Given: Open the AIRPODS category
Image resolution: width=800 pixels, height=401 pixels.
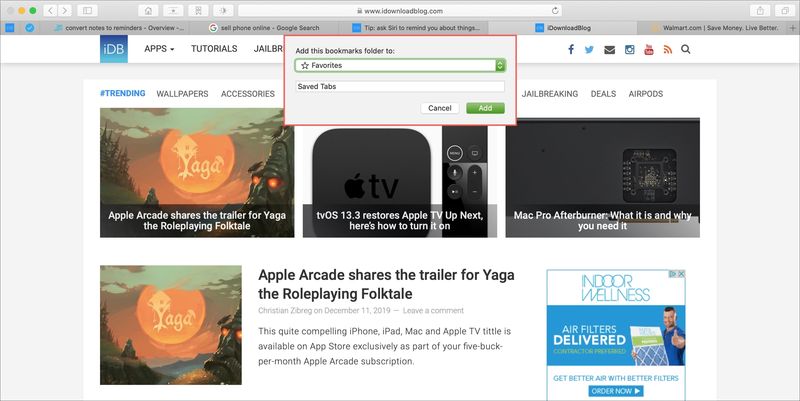Looking at the screenshot, I should 646,94.
